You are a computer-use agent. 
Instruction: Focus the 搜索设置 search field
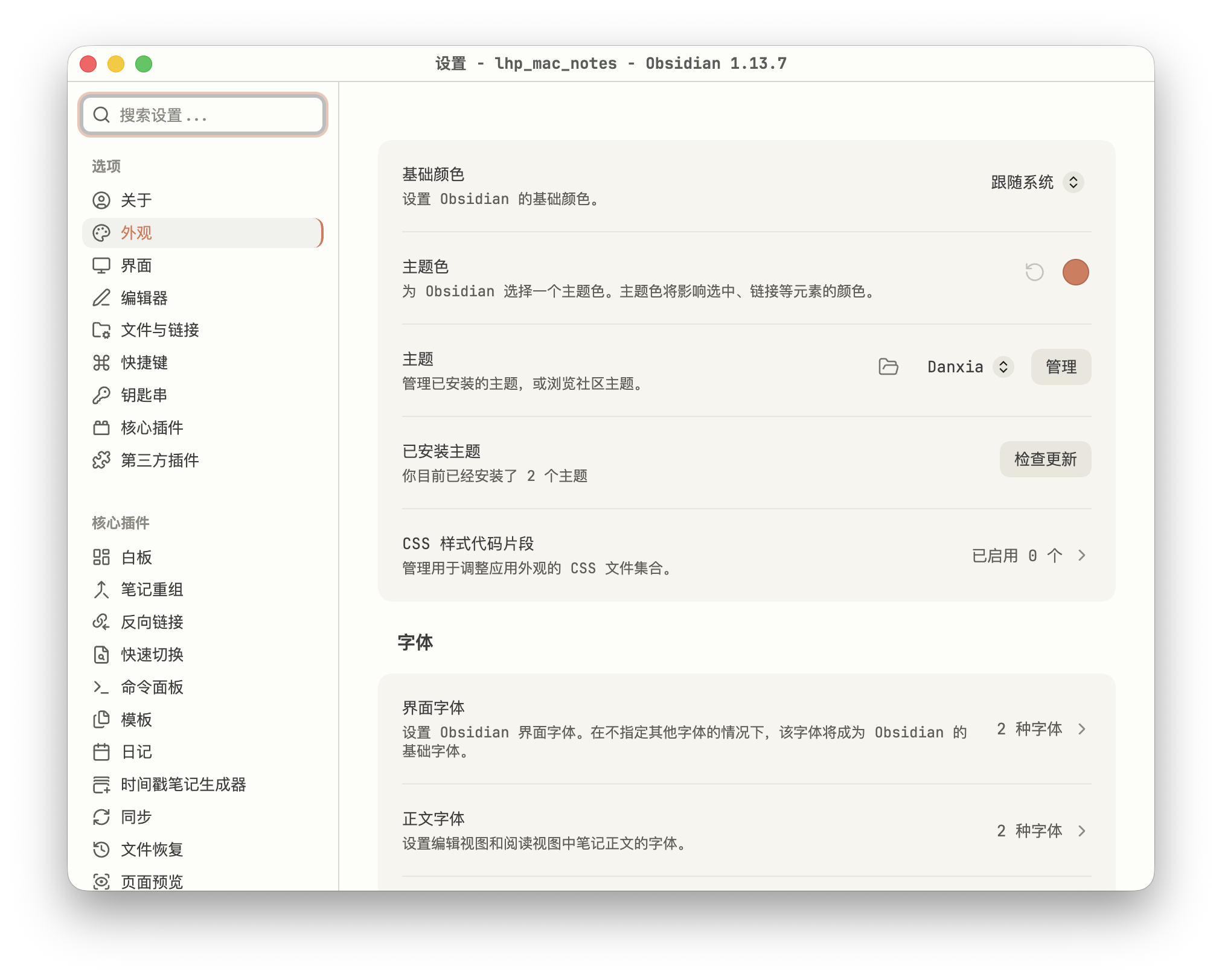click(x=203, y=115)
